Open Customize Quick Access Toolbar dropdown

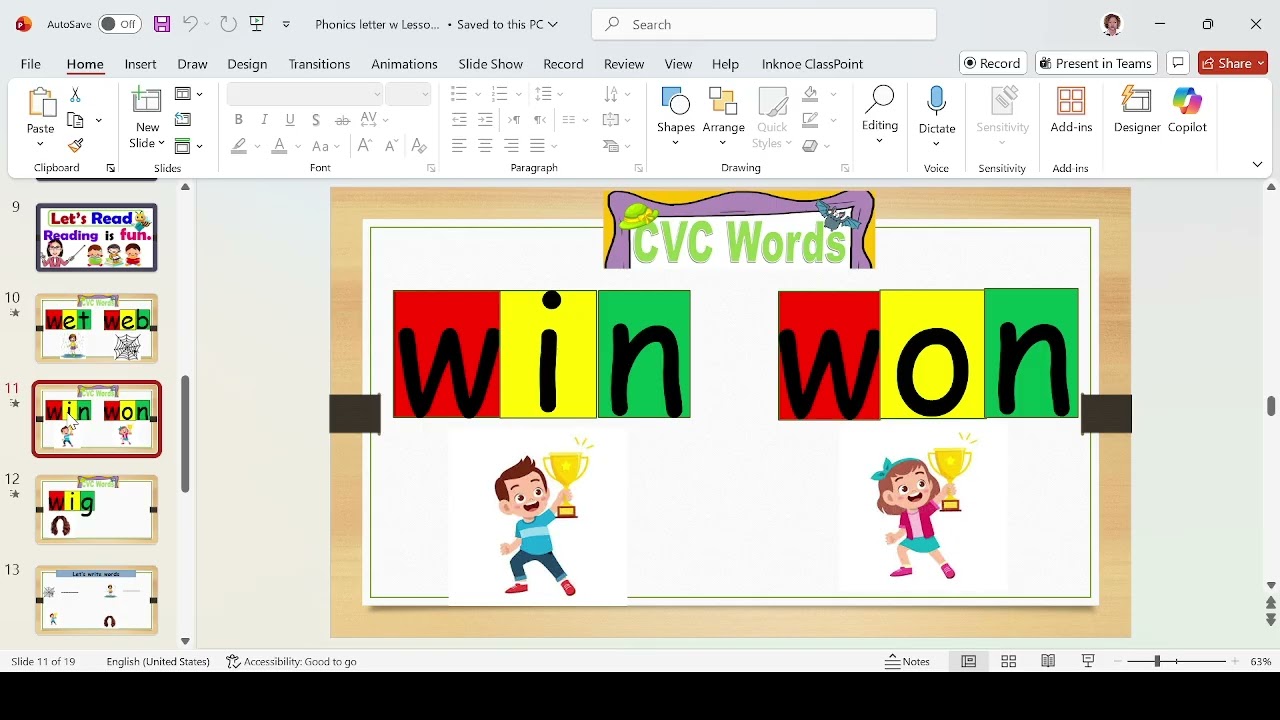coord(286,24)
